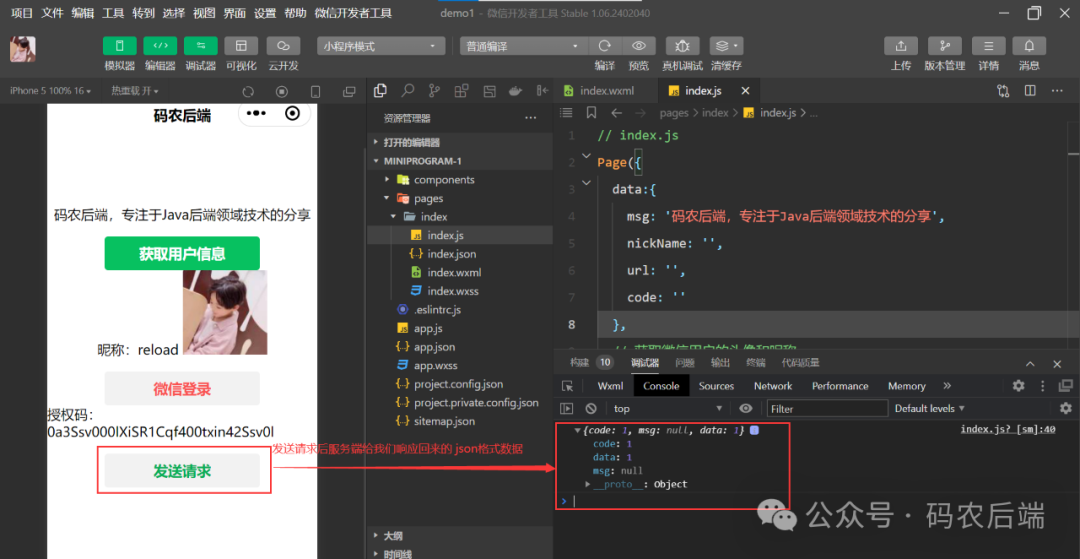The height and width of the screenshot is (559, 1080).
Task: Click the 编译 compile refresh icon
Action: point(605,46)
